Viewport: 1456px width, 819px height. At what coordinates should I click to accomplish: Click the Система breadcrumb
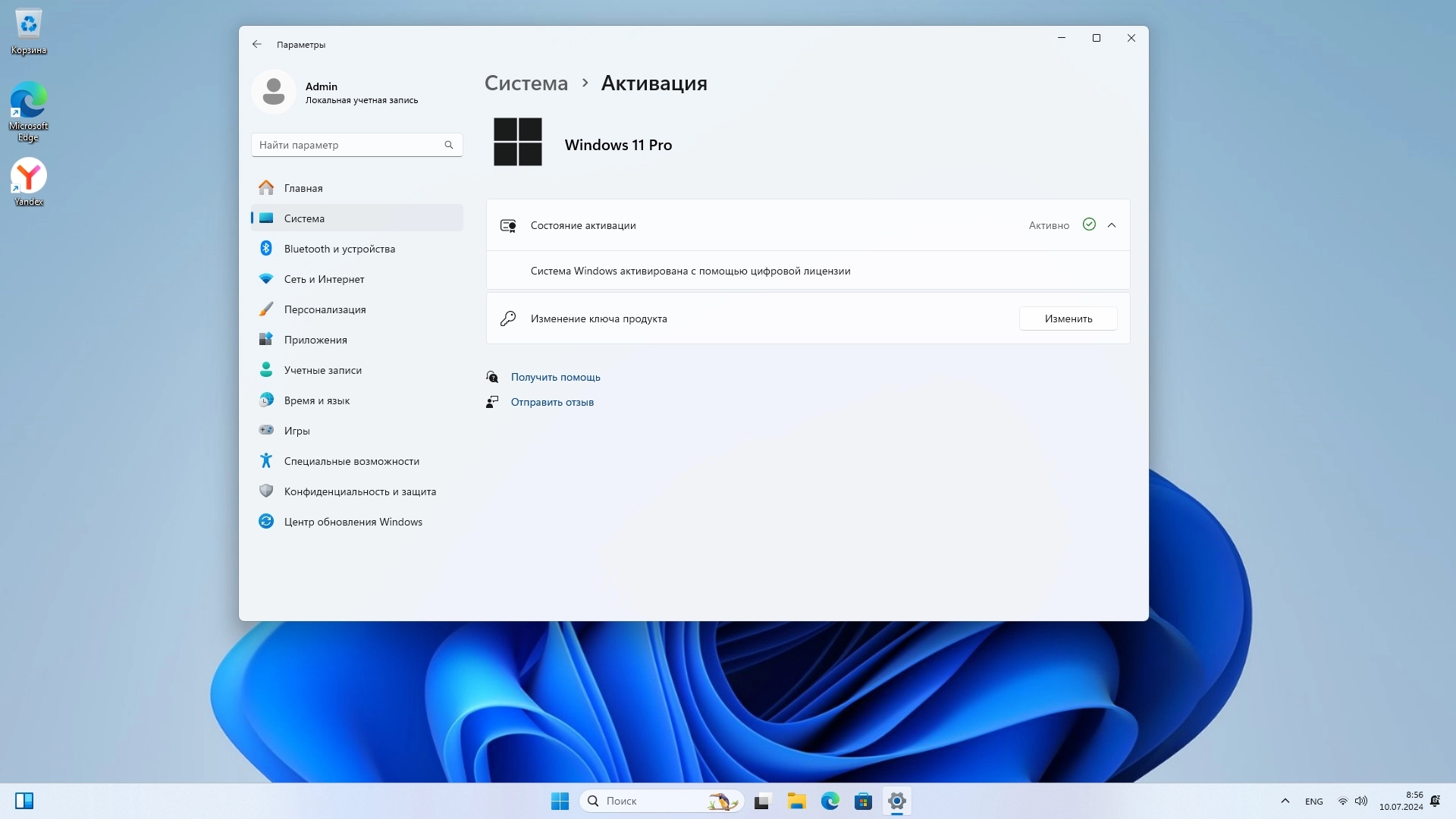pyautogui.click(x=526, y=83)
